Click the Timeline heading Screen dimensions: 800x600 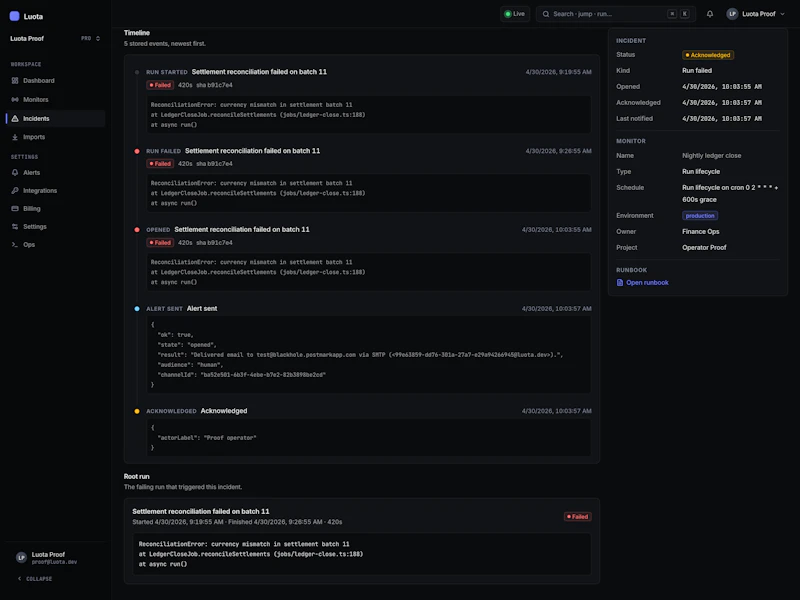[x=137, y=33]
